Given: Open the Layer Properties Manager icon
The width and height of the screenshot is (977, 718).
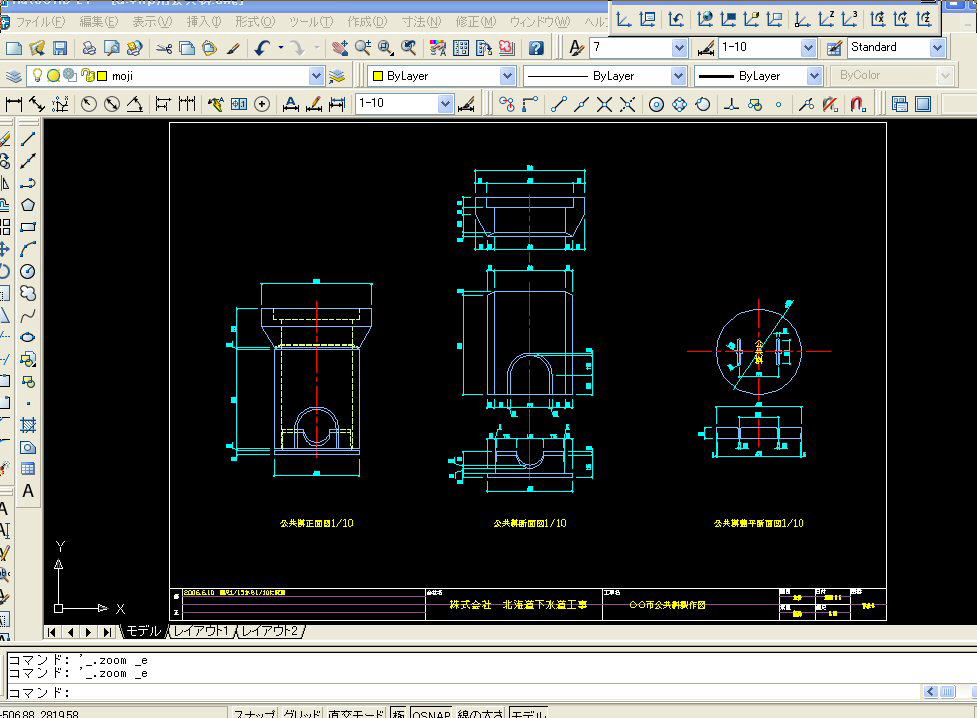Looking at the screenshot, I should click(14, 76).
